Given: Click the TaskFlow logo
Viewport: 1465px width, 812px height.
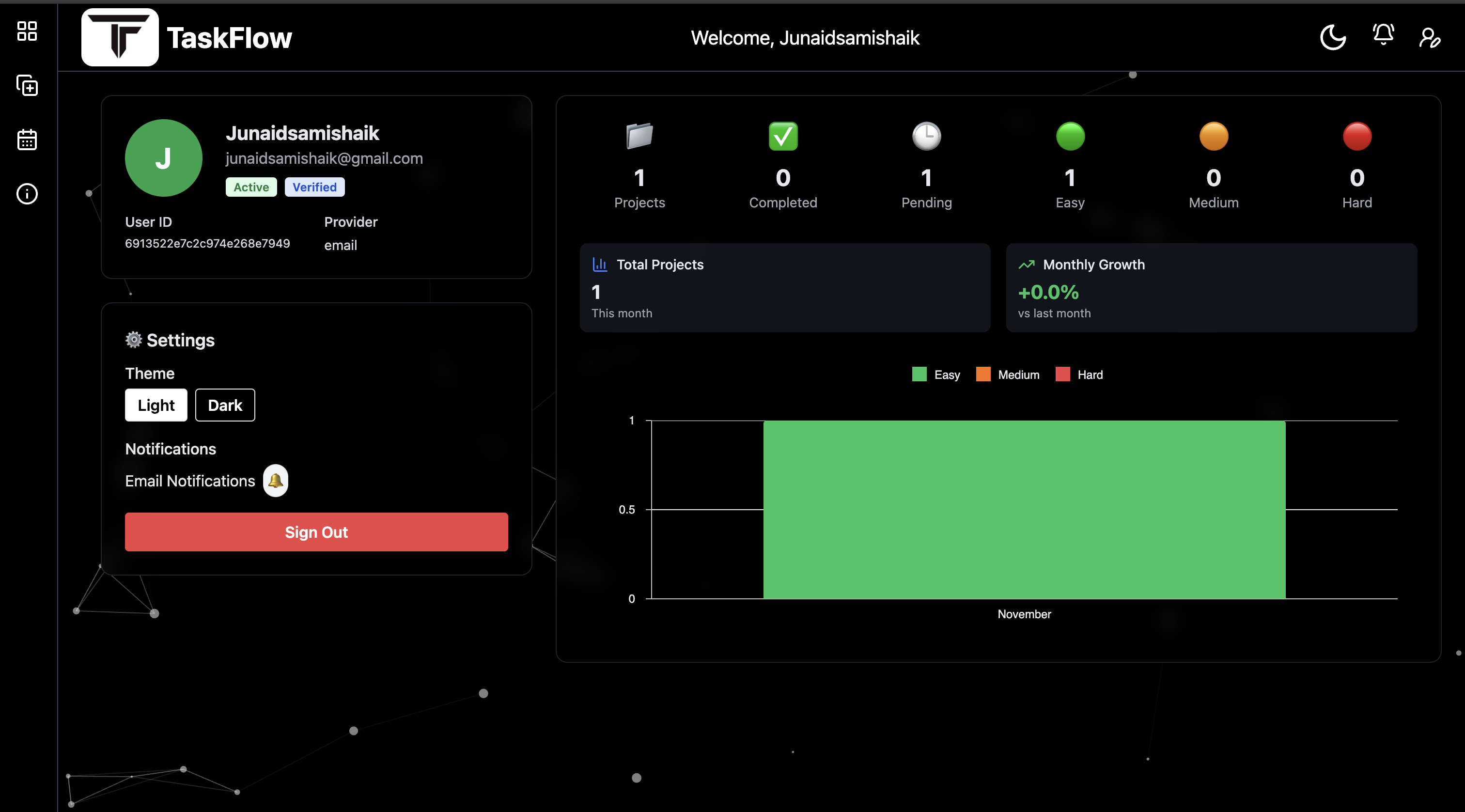Looking at the screenshot, I should click(120, 37).
